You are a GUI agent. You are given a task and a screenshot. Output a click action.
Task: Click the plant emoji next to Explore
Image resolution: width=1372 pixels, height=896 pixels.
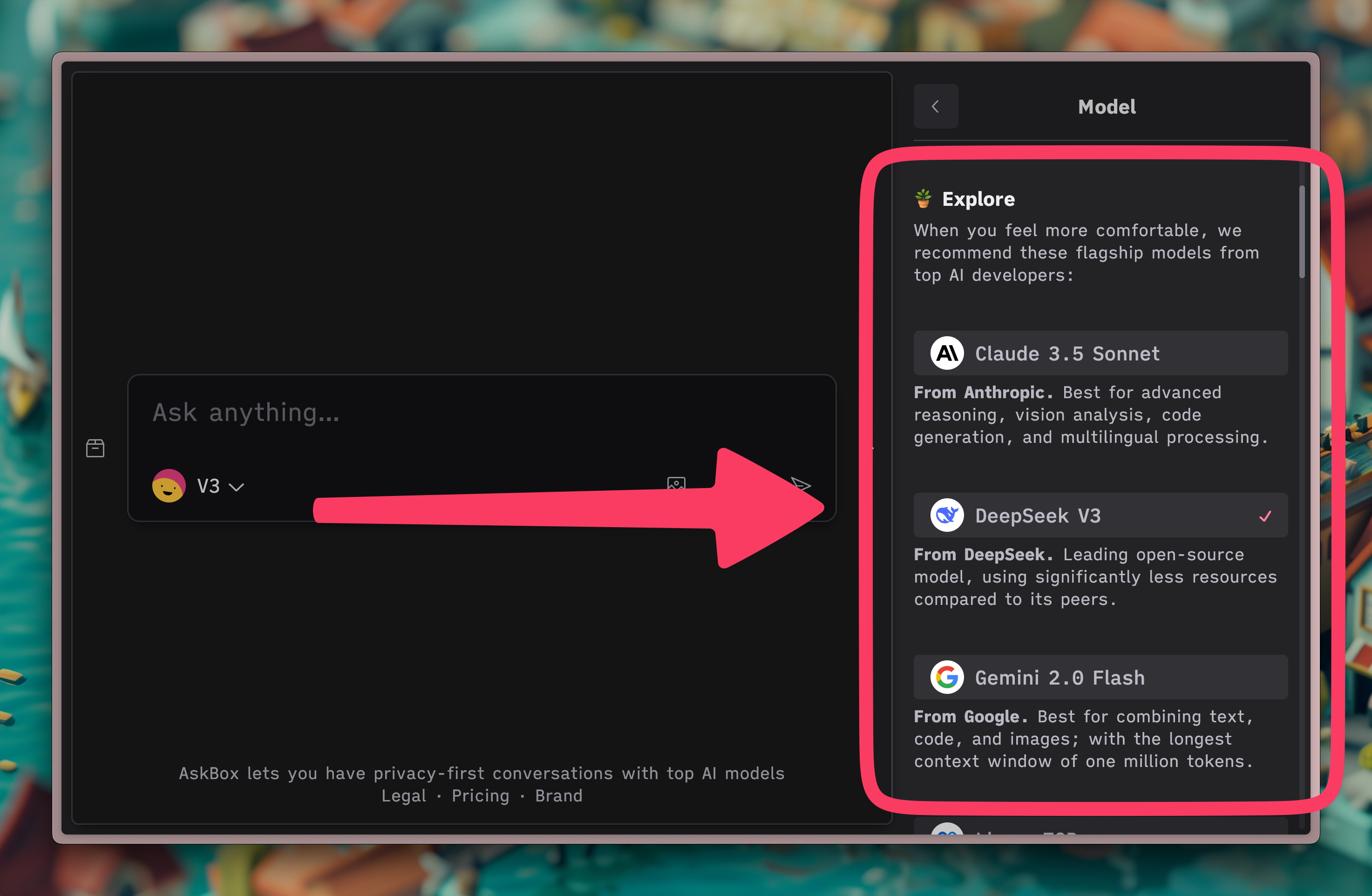[924, 198]
